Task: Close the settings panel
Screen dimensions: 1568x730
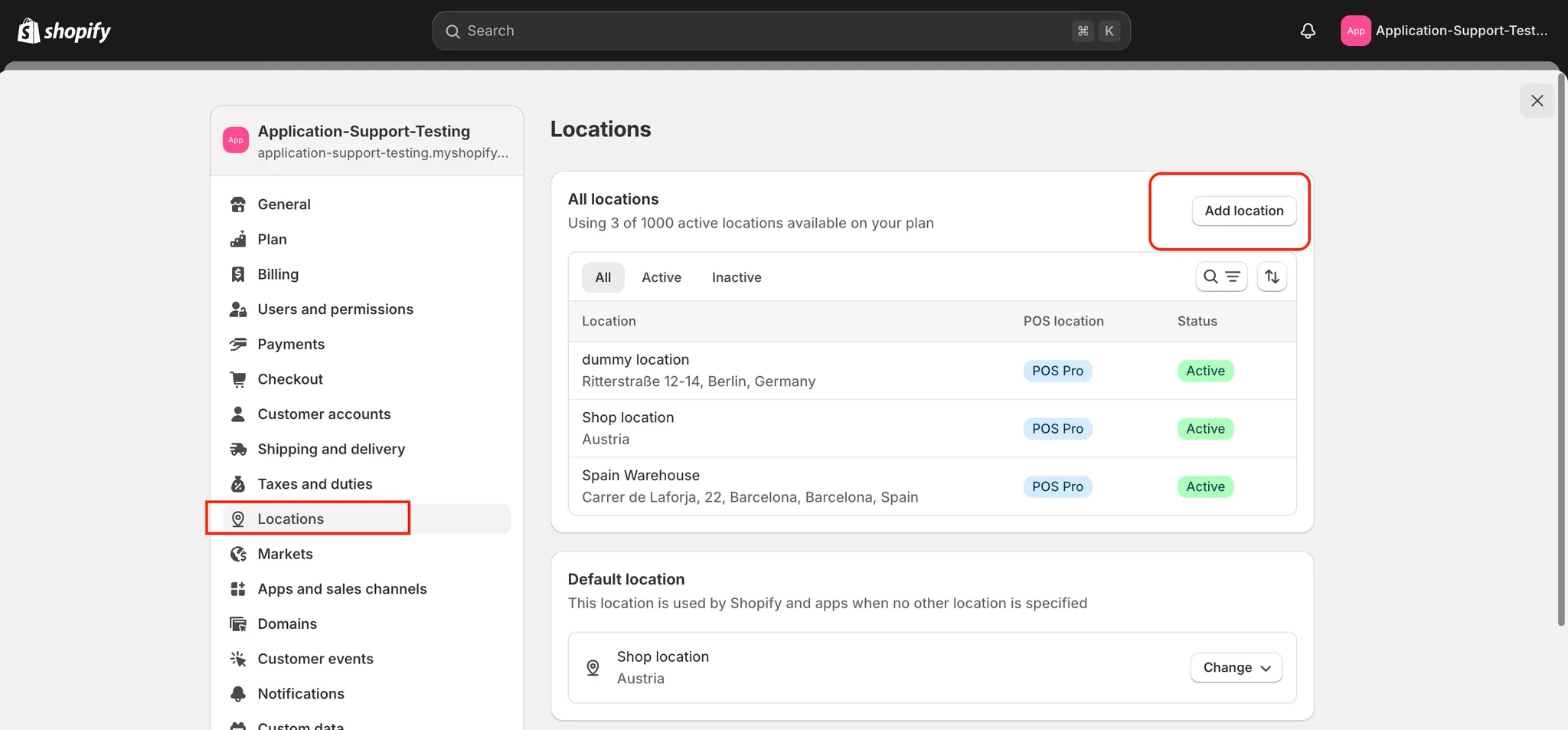Action: [1537, 100]
